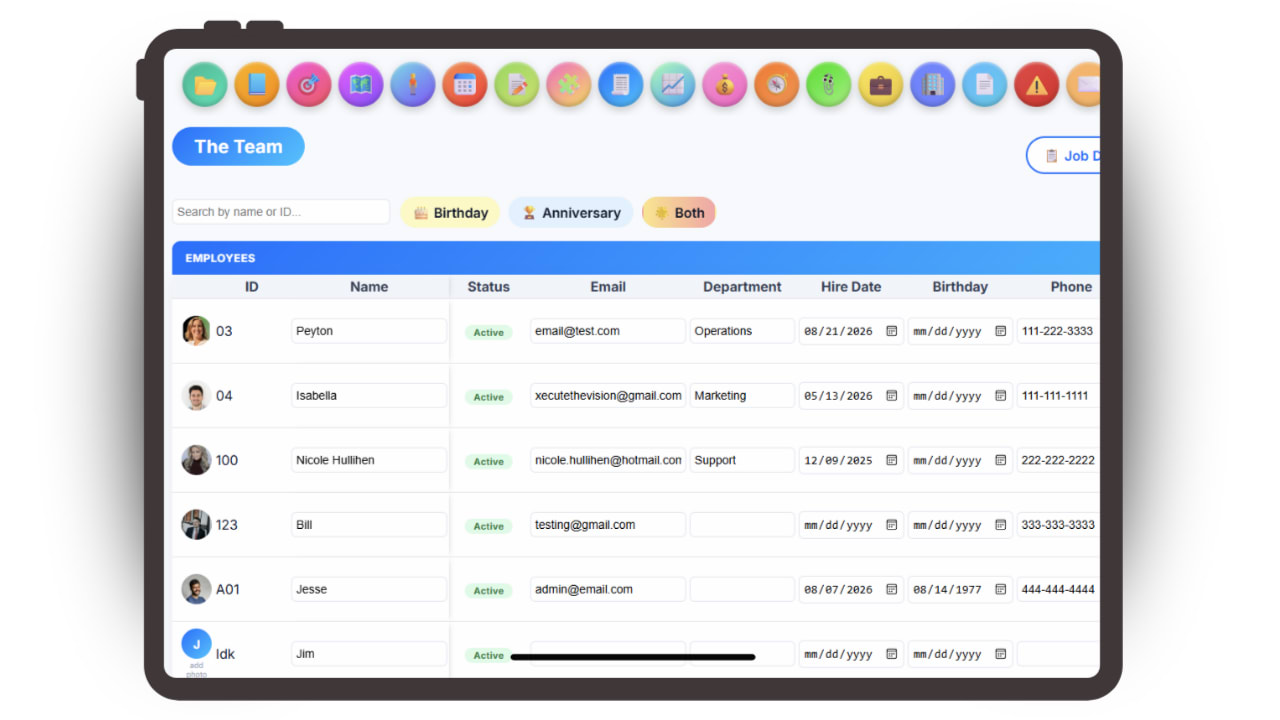Click Peyton's profile photo
This screenshot has width=1280, height=720.
tap(196, 331)
